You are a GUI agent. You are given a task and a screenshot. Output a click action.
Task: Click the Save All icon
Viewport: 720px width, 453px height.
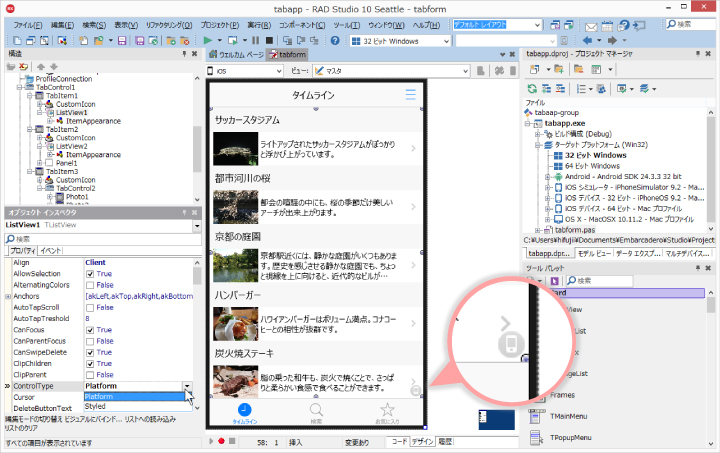pyautogui.click(x=140, y=41)
